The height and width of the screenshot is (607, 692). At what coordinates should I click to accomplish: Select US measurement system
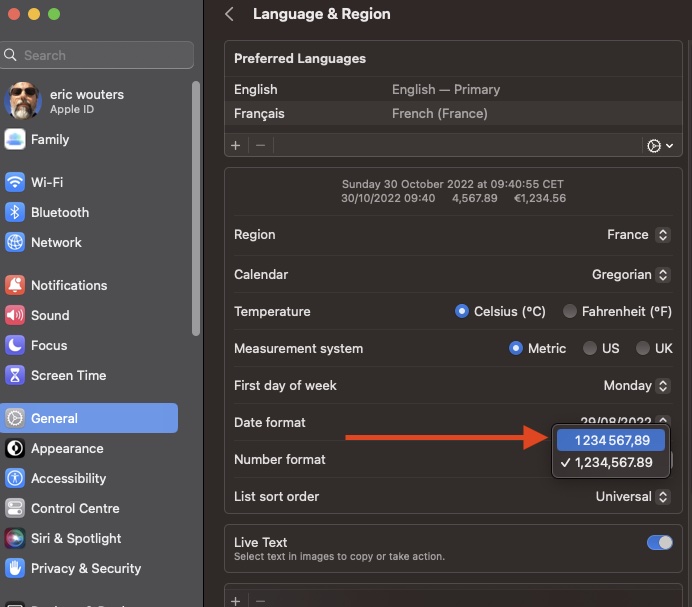click(x=590, y=348)
